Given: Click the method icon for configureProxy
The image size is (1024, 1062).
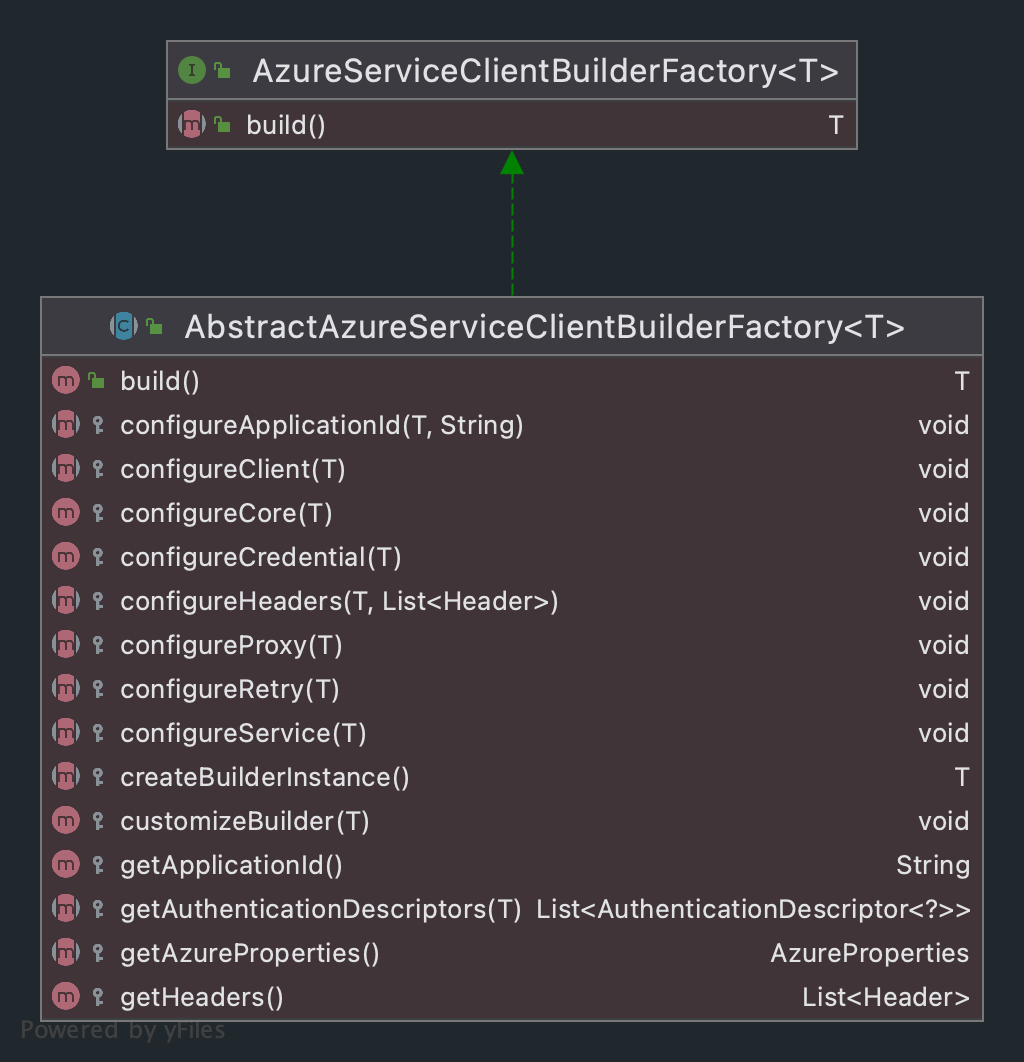Looking at the screenshot, I should pyautogui.click(x=66, y=645).
